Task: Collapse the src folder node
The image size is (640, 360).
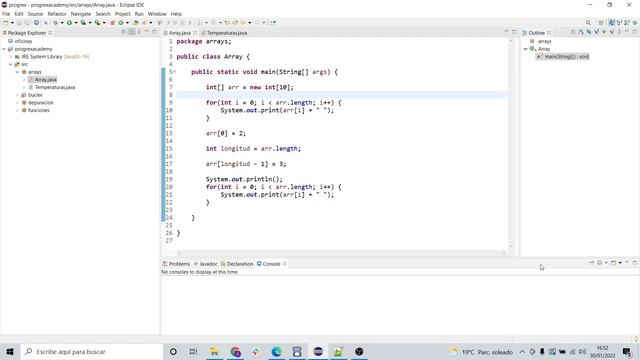Action: [11, 64]
